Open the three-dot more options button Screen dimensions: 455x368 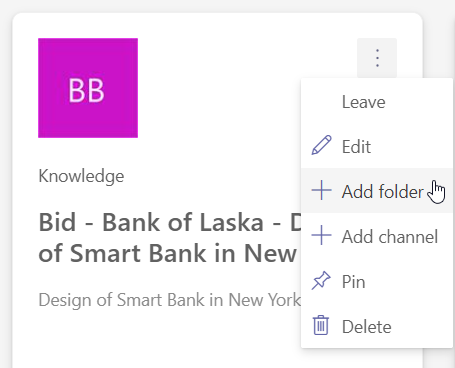click(x=377, y=58)
